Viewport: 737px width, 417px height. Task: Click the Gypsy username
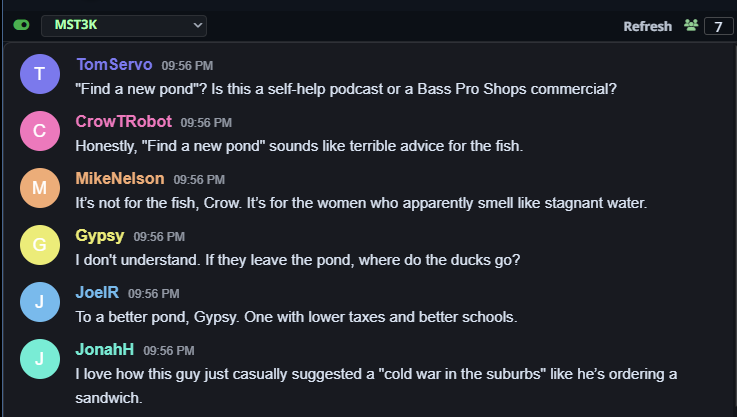pyautogui.click(x=99, y=236)
